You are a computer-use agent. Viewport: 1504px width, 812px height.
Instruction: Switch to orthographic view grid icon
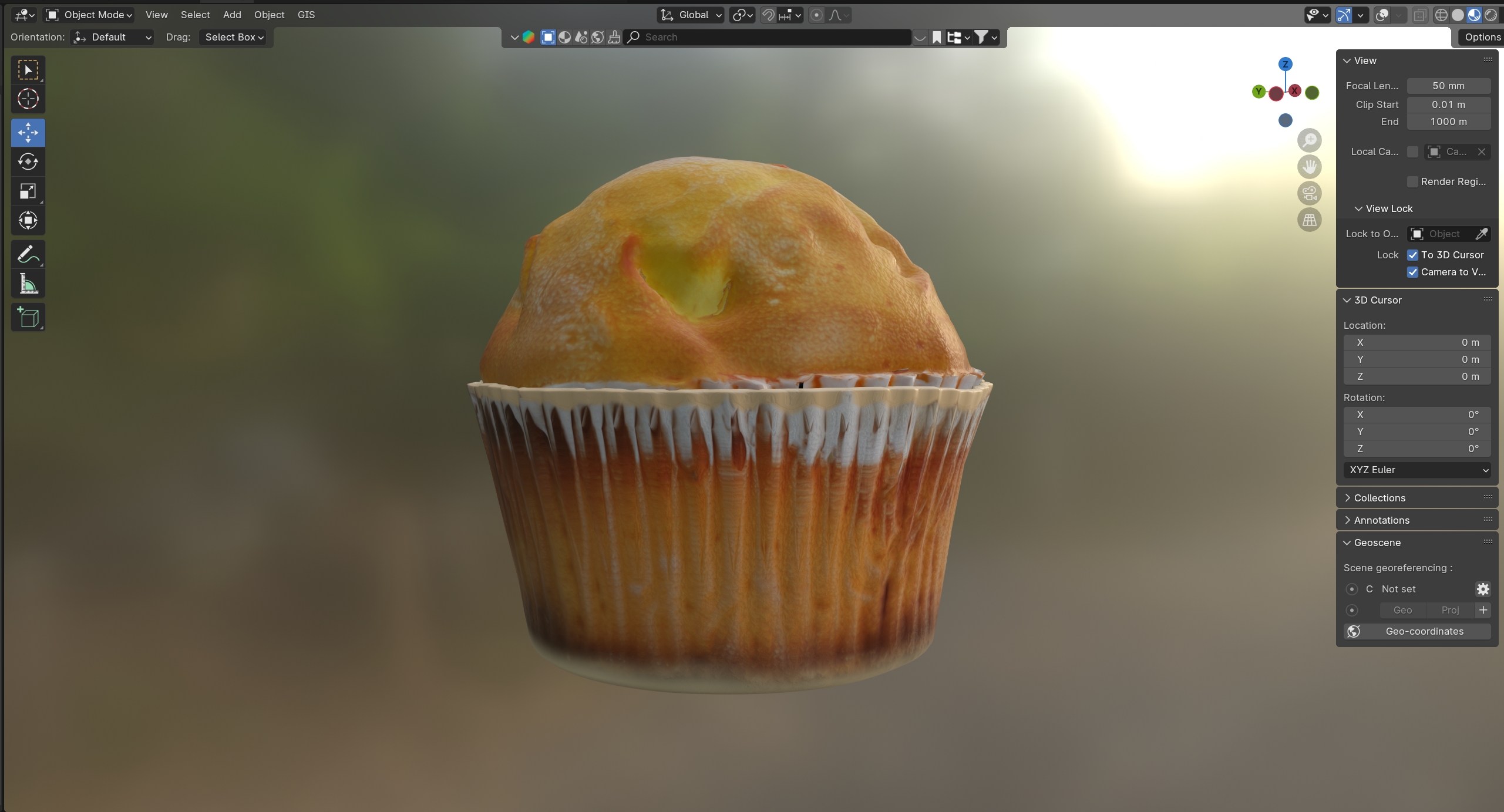click(1309, 220)
